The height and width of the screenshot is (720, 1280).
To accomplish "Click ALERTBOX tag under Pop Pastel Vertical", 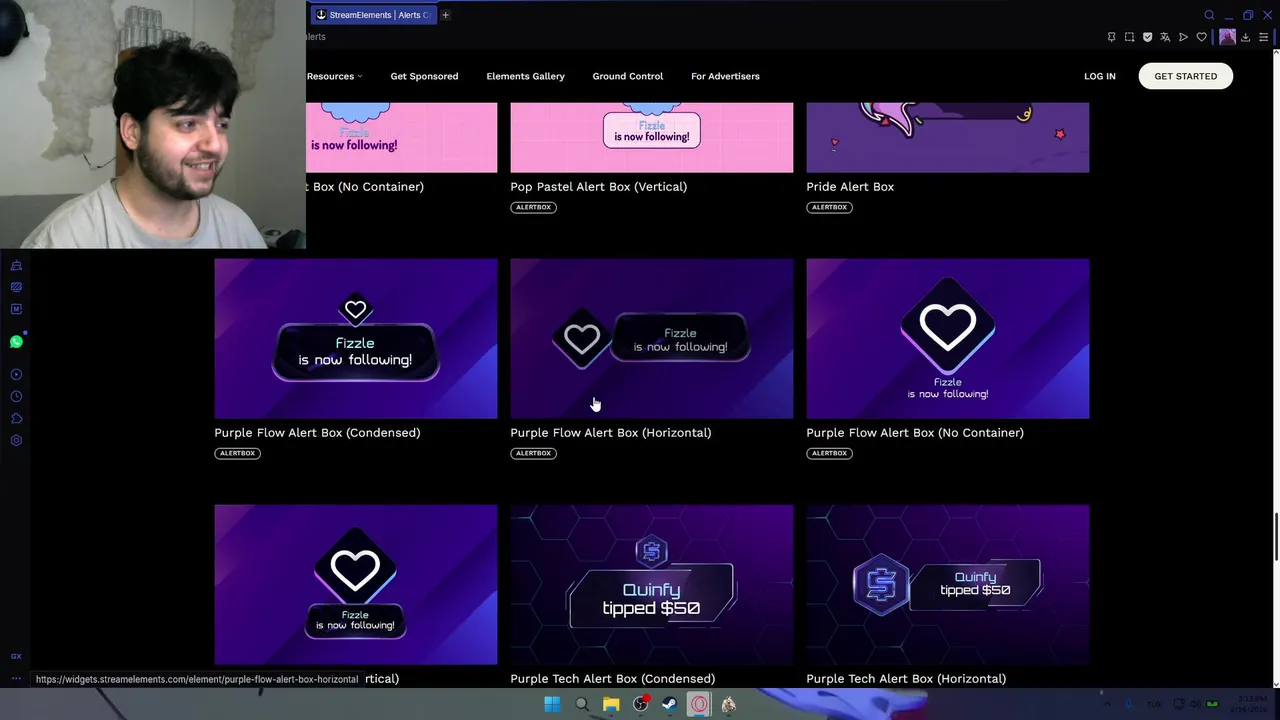I will coord(533,207).
